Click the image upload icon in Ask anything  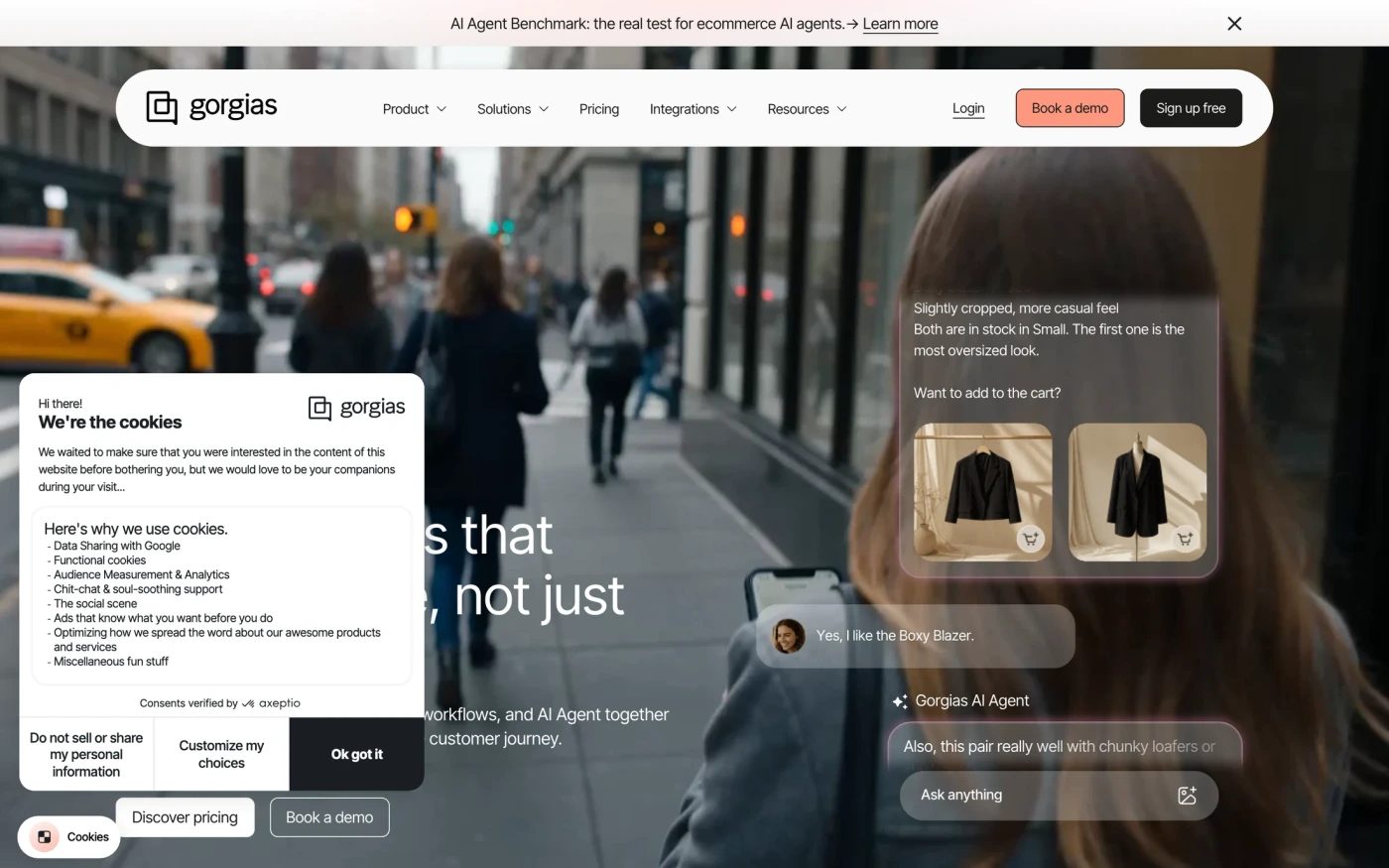1187,795
